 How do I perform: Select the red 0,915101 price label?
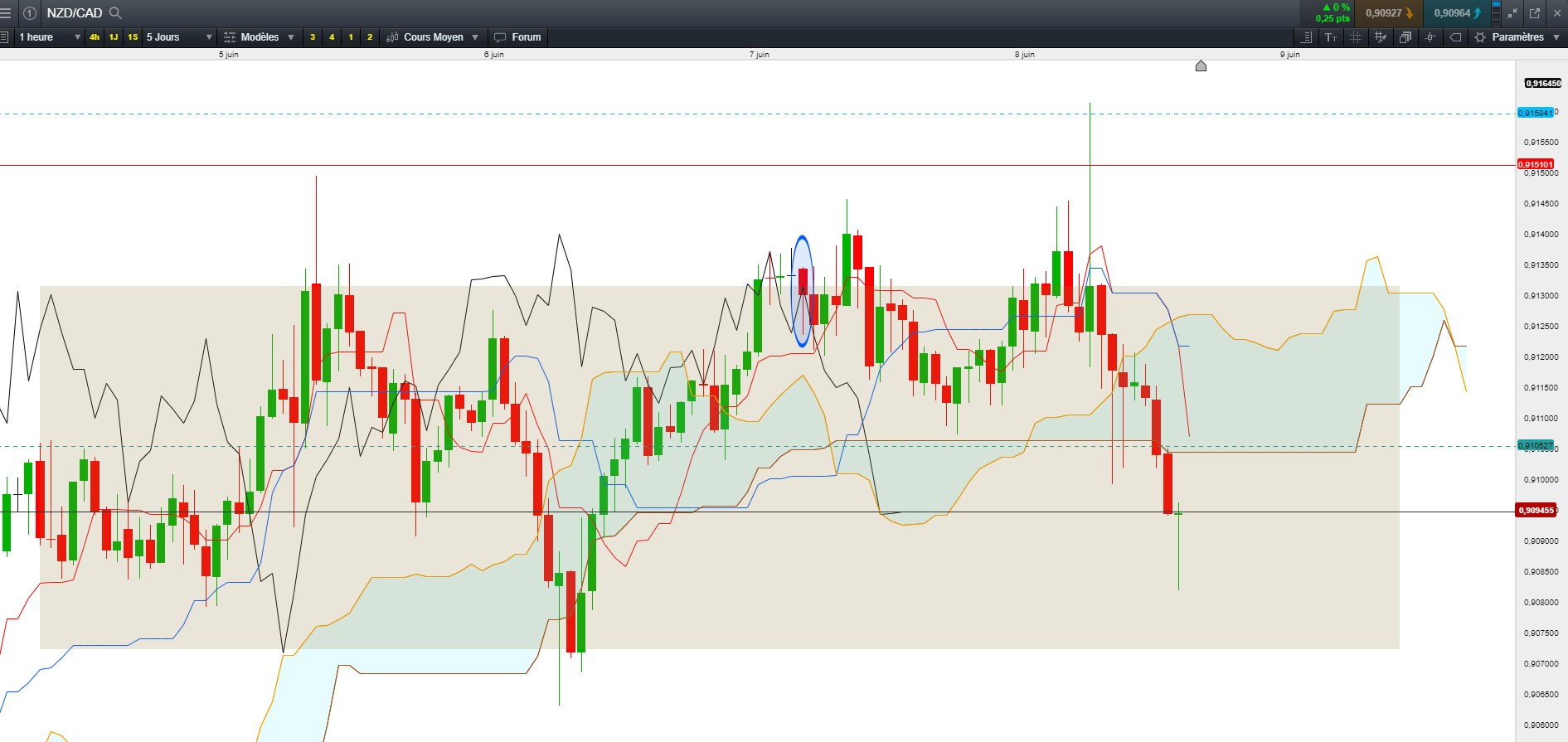[1535, 164]
